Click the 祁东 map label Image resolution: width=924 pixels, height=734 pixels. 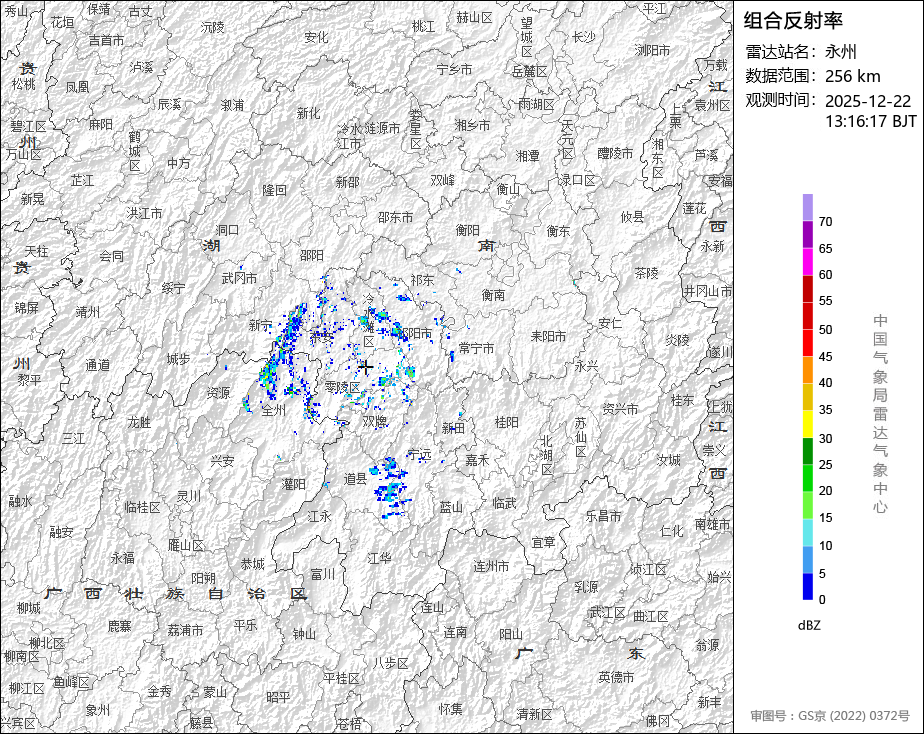point(423,280)
